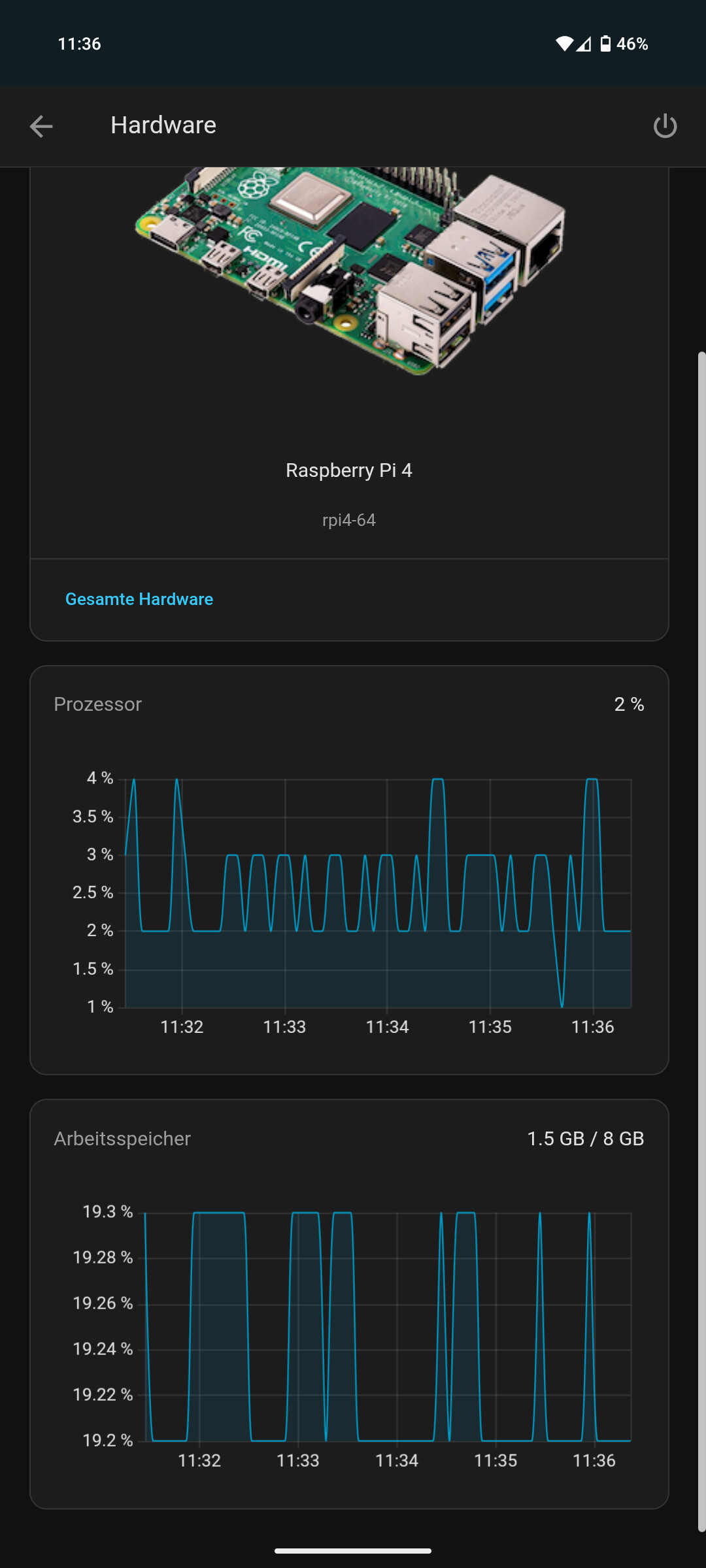This screenshot has width=706, height=1568.
Task: Tap the 19.26 % axis label on the memory chart
Action: 103,1303
